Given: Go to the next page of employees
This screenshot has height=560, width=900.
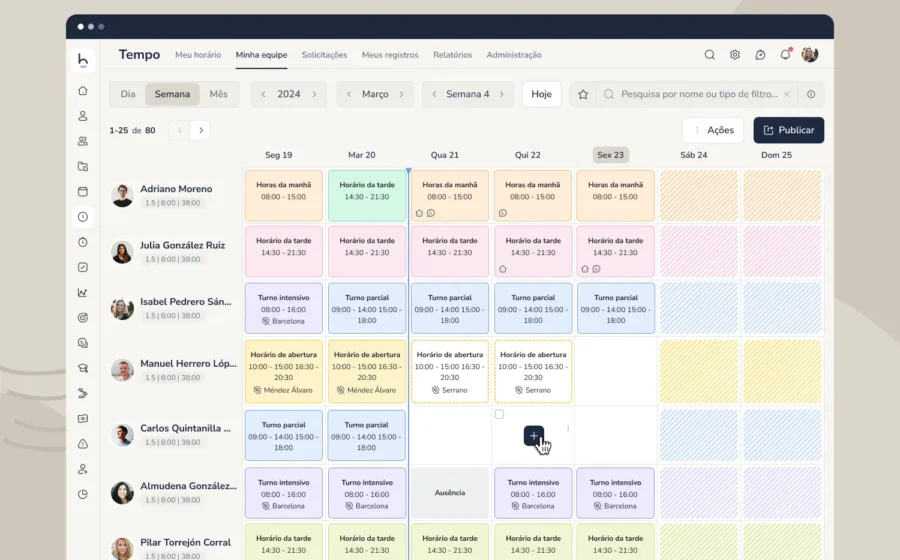Looking at the screenshot, I should pyautogui.click(x=201, y=130).
